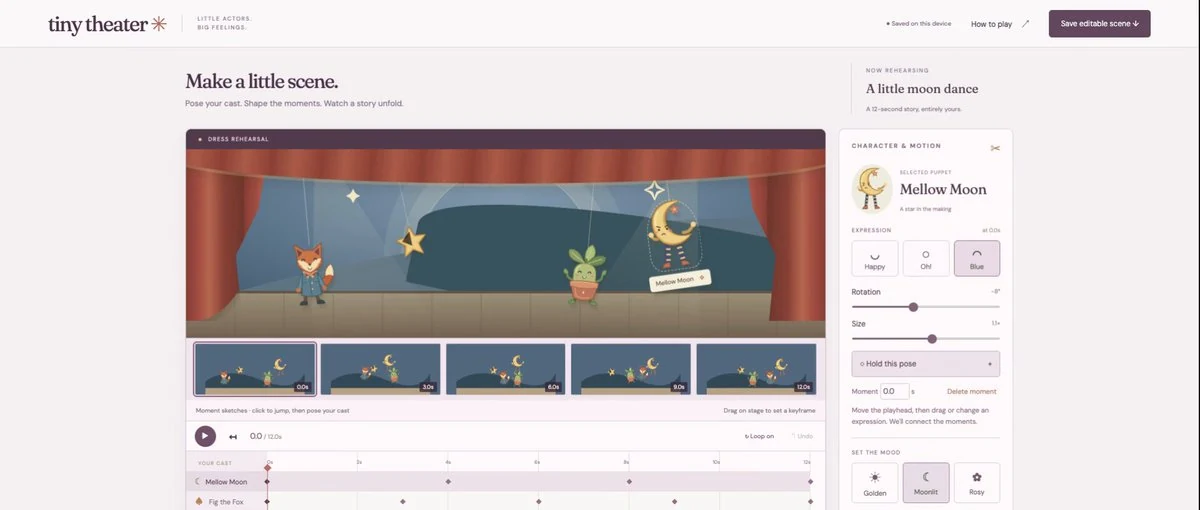Click the arrow icon beside How to play
This screenshot has height=510, width=1200.
1026,23
